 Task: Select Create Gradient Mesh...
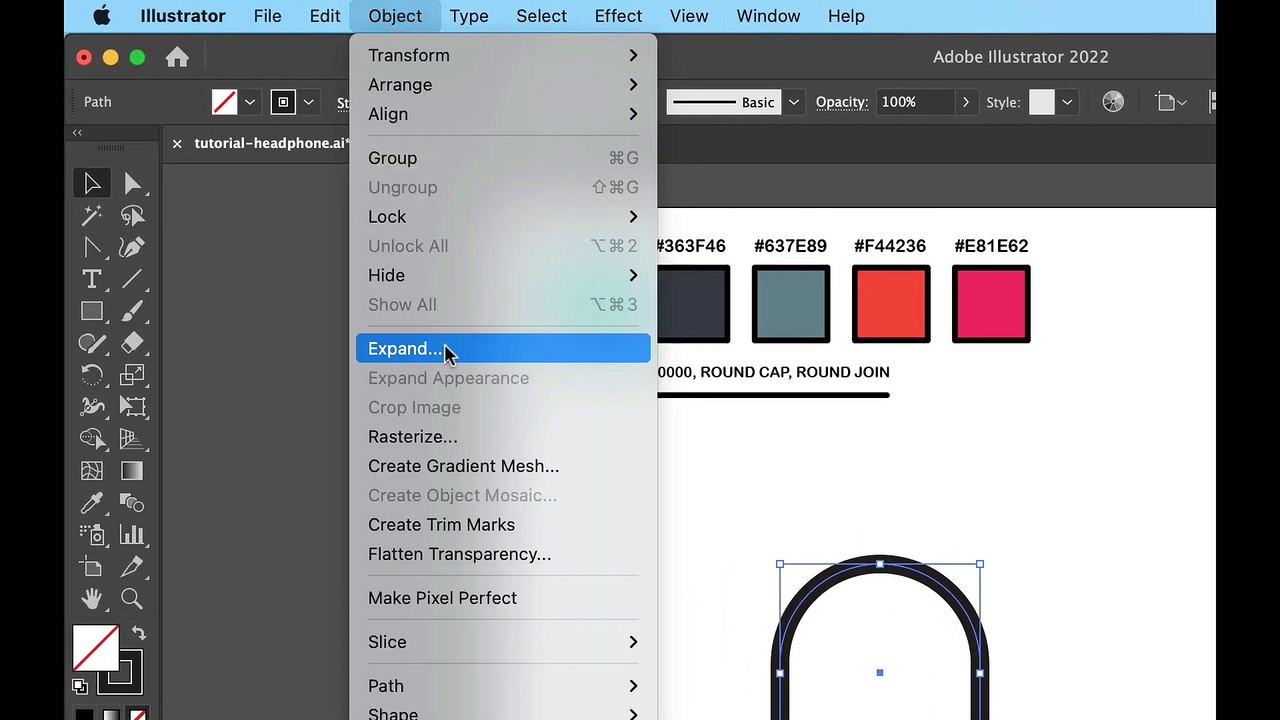point(503,466)
